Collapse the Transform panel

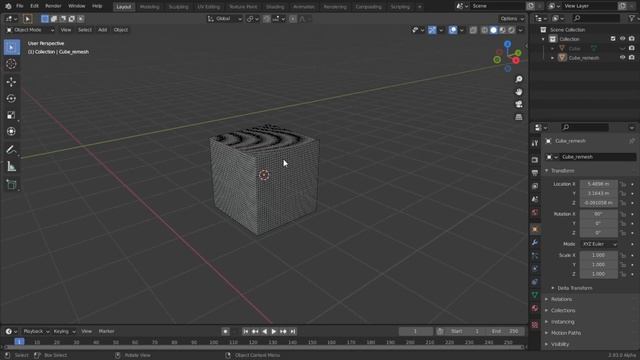(x=562, y=171)
